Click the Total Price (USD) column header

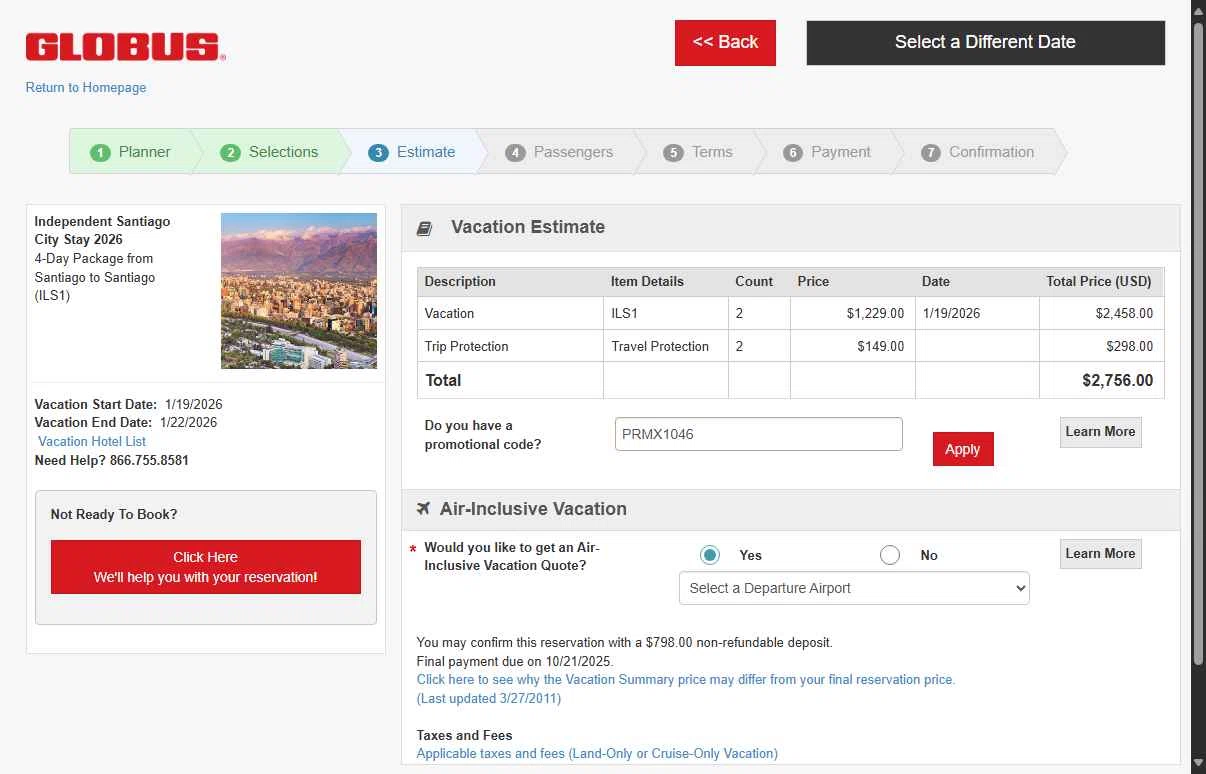tap(1102, 281)
